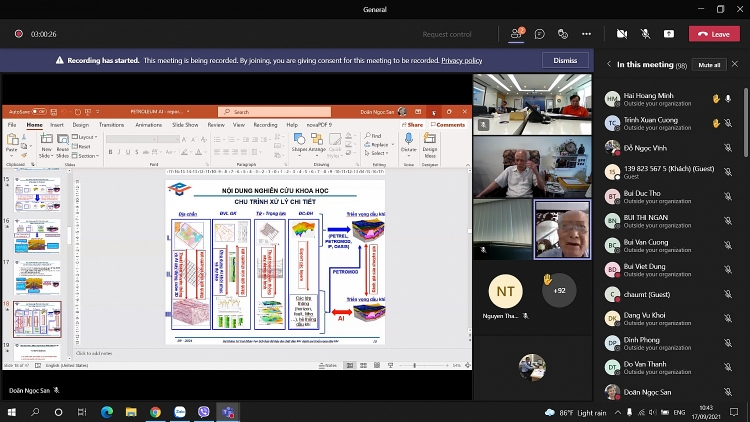Unmute the microphone
The height and width of the screenshot is (422, 750).
tap(645, 34)
